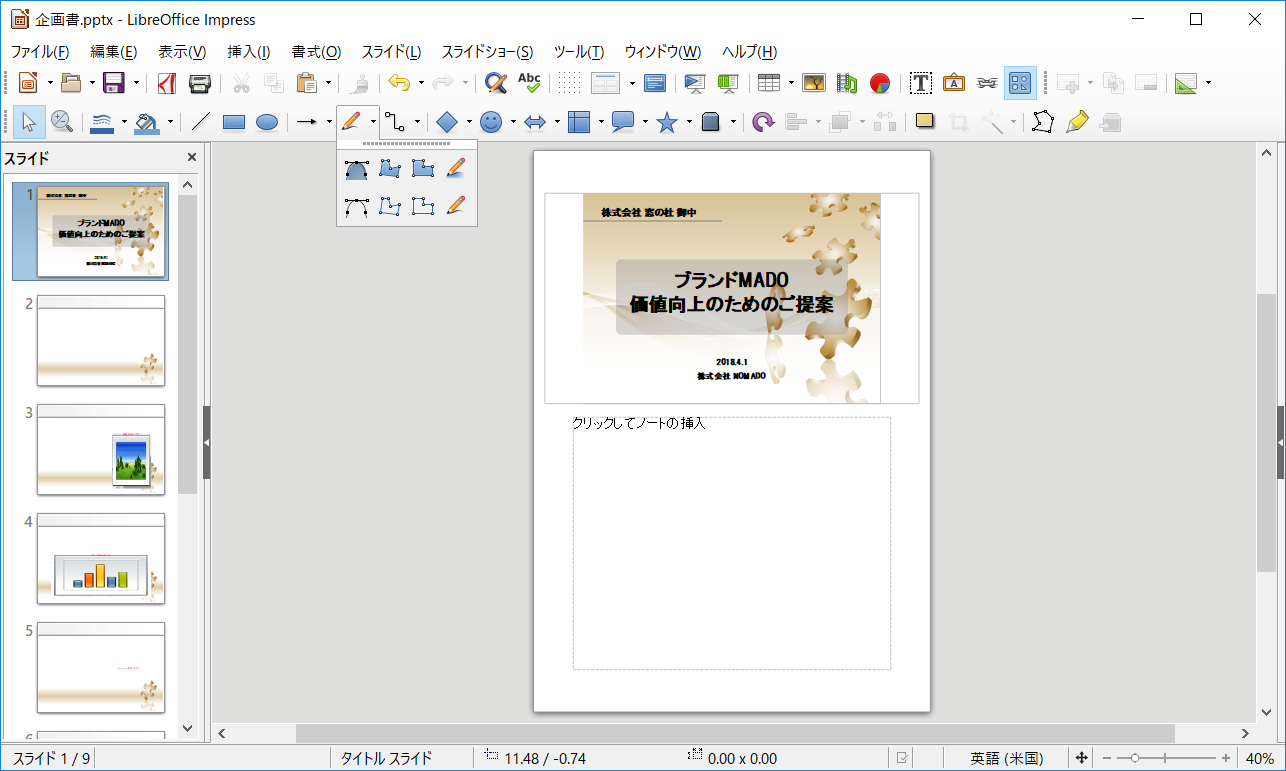Select the filled polygon tool in curve palette

(390, 168)
